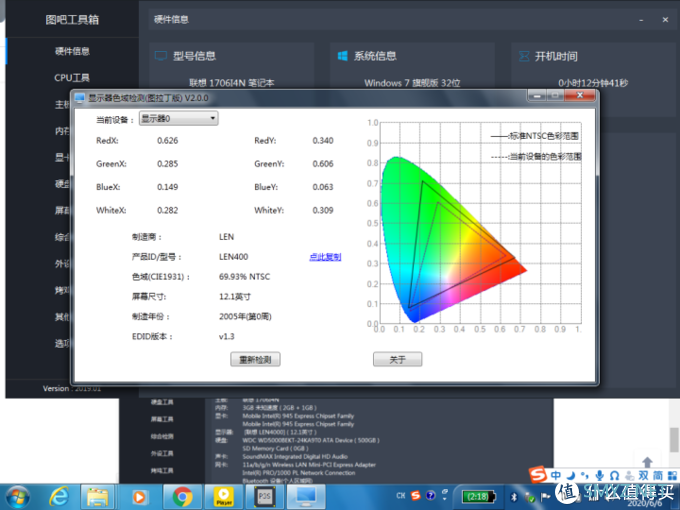Viewport: 680px width, 510px height.
Task: Open the Windows Start menu
Action: pos(18,495)
